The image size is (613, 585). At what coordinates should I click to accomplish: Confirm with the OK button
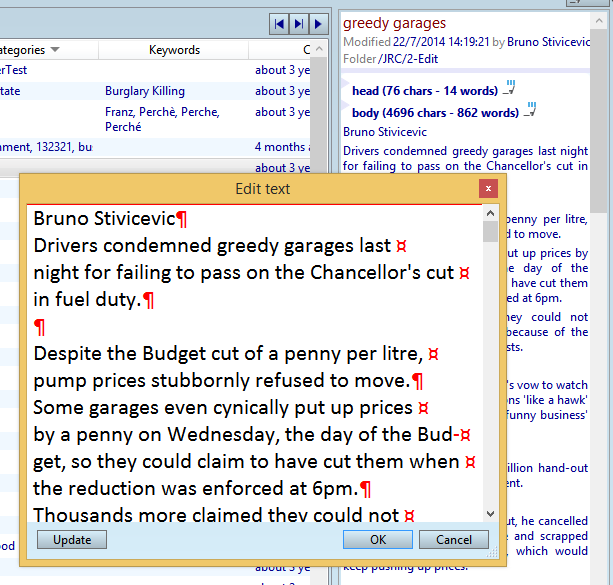click(x=378, y=540)
